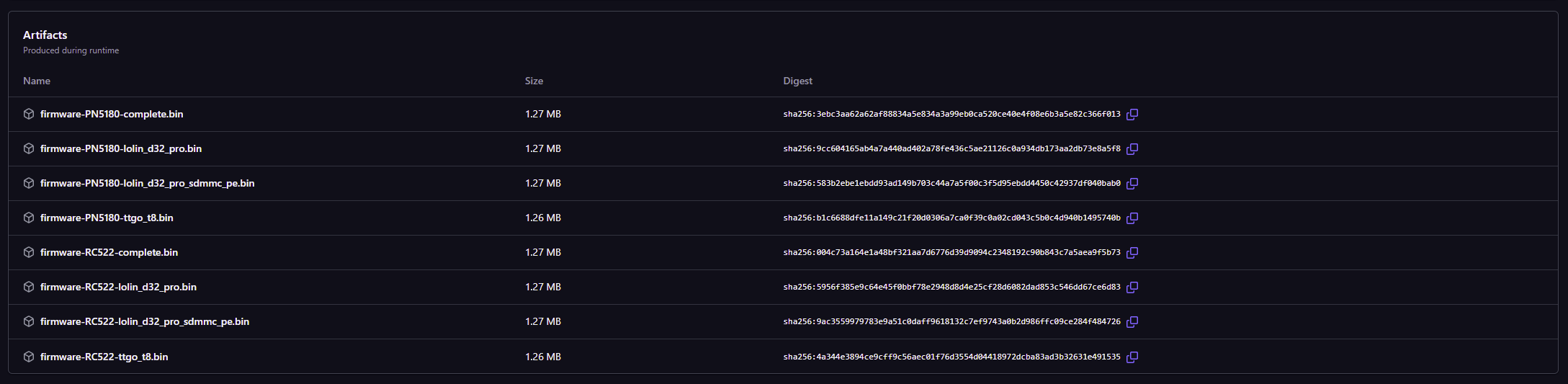1568x384 pixels.
Task: Copy digest for firmware-RC522-complete.bin
Action: point(1132,253)
